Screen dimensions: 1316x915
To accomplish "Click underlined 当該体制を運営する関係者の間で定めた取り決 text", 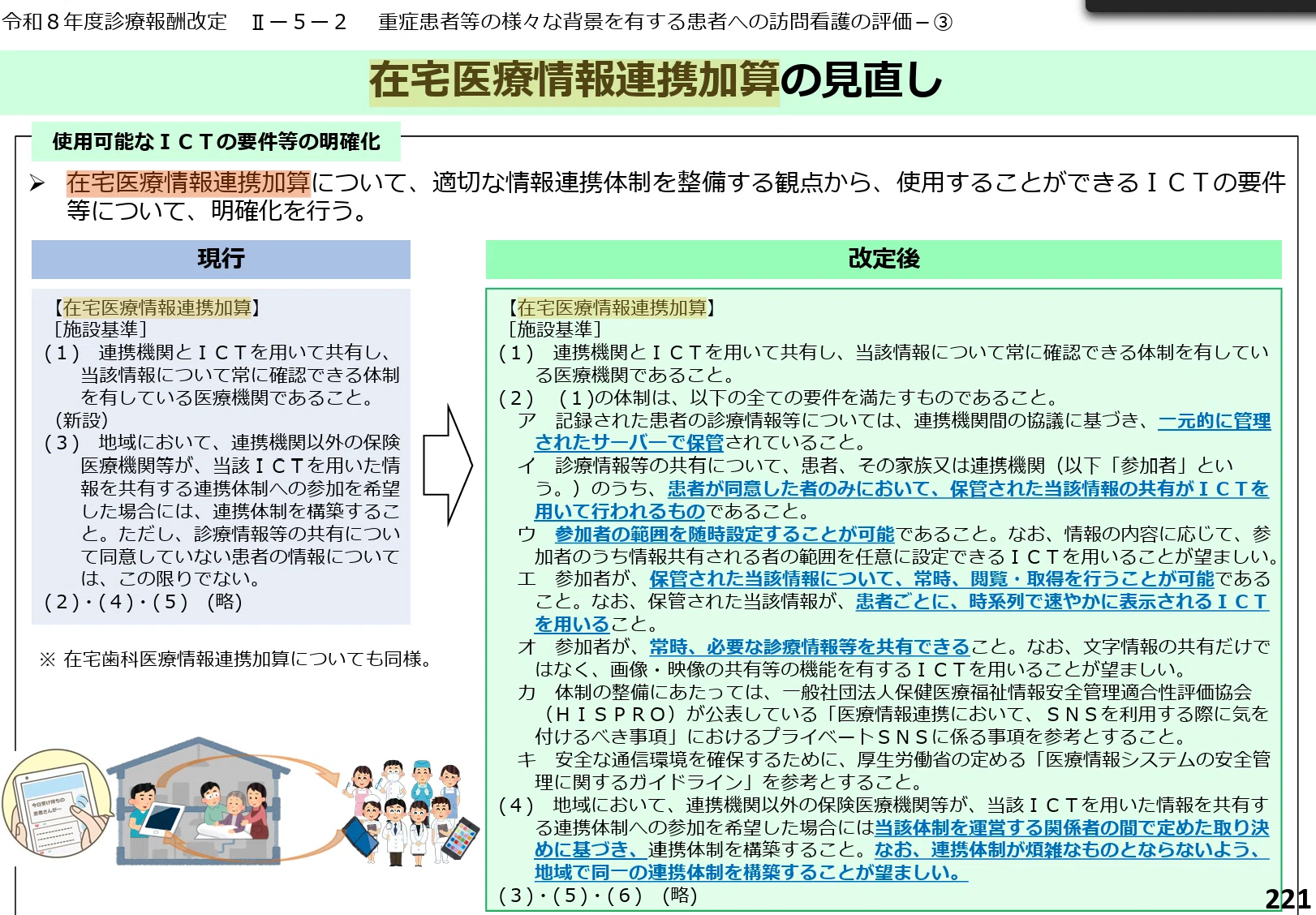I will tap(1072, 827).
